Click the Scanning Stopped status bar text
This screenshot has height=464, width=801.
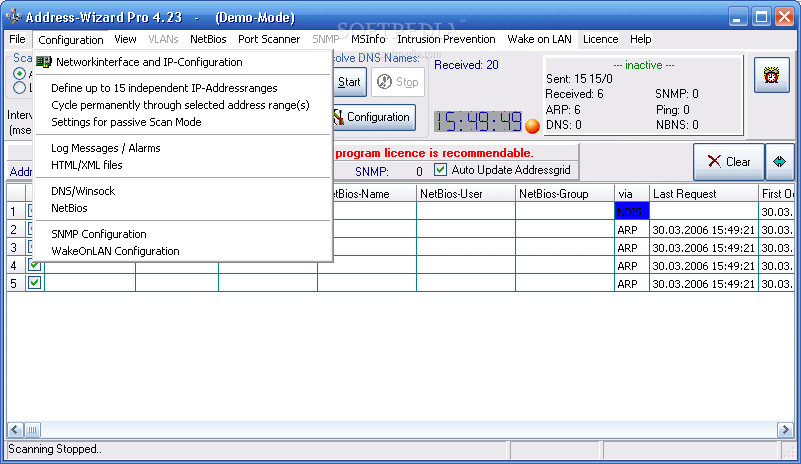[55, 449]
